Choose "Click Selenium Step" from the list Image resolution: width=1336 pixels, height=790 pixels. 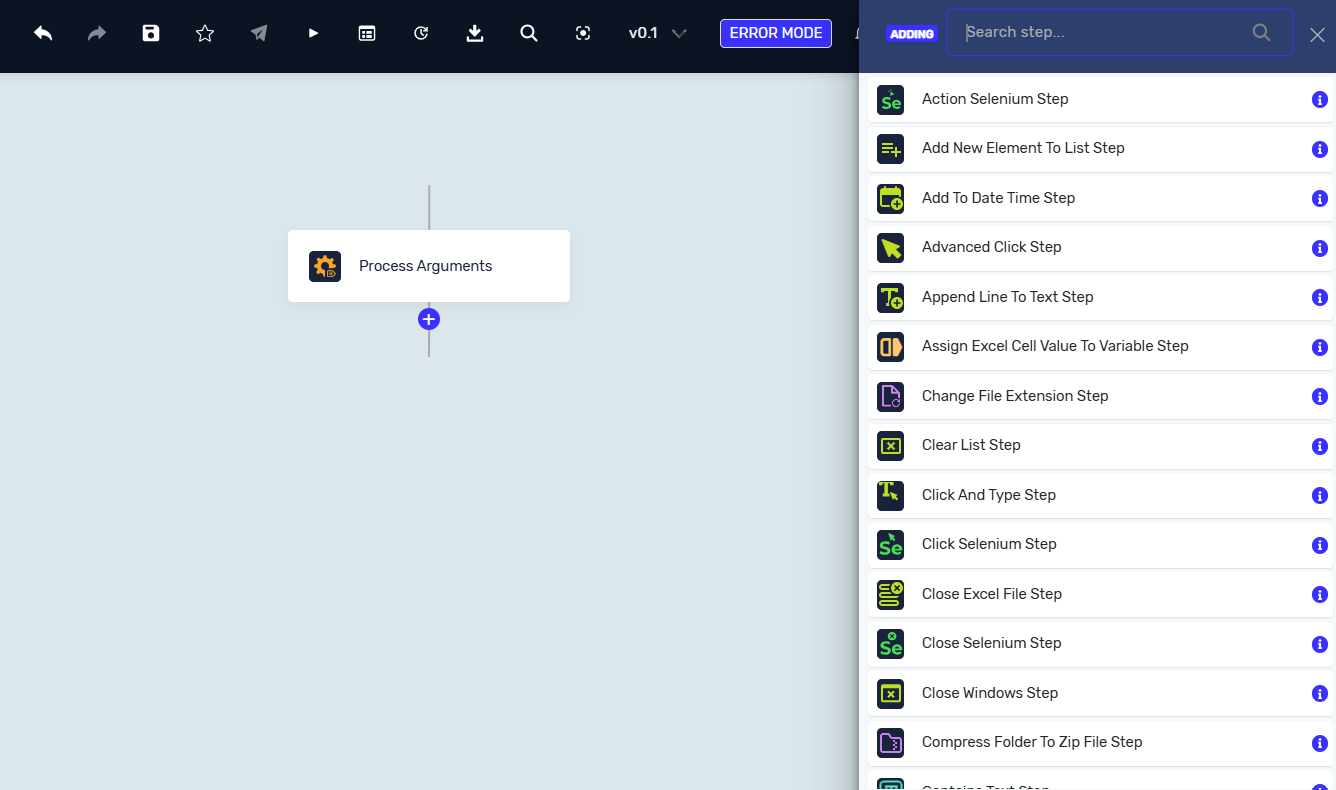[1100, 545]
